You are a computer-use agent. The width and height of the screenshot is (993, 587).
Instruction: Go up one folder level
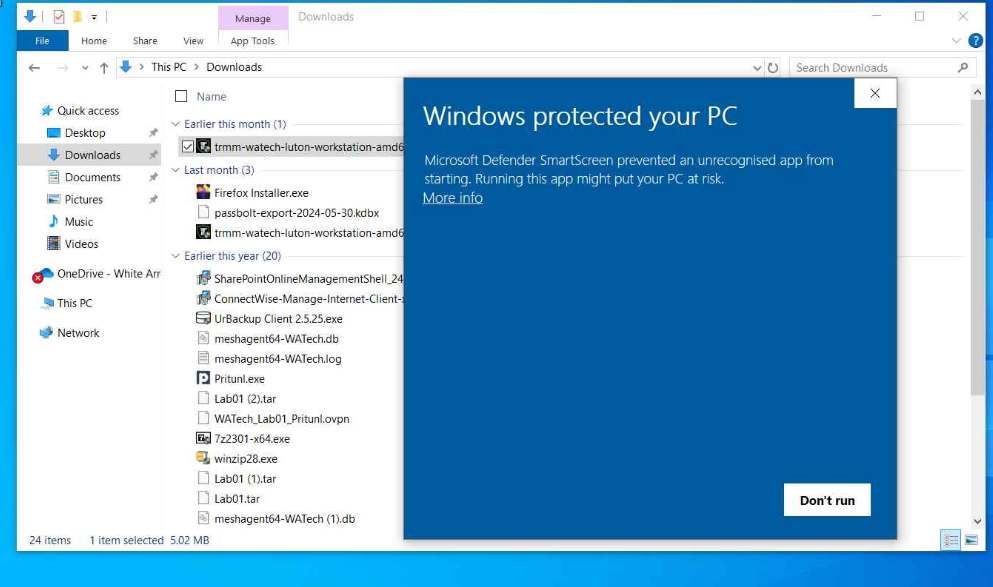104,67
